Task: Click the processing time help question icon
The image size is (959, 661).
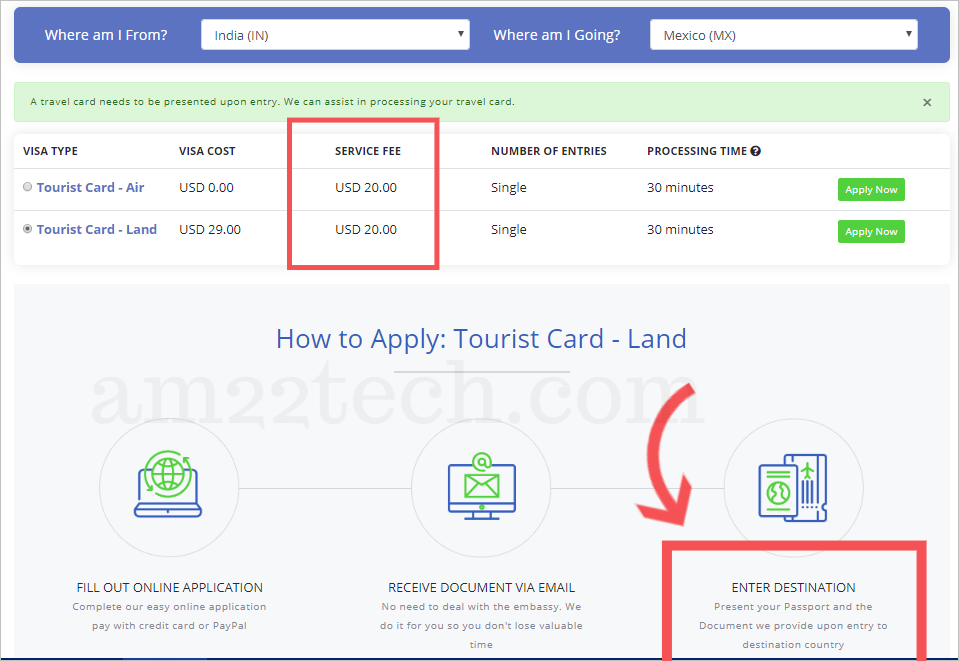Action: 756,151
